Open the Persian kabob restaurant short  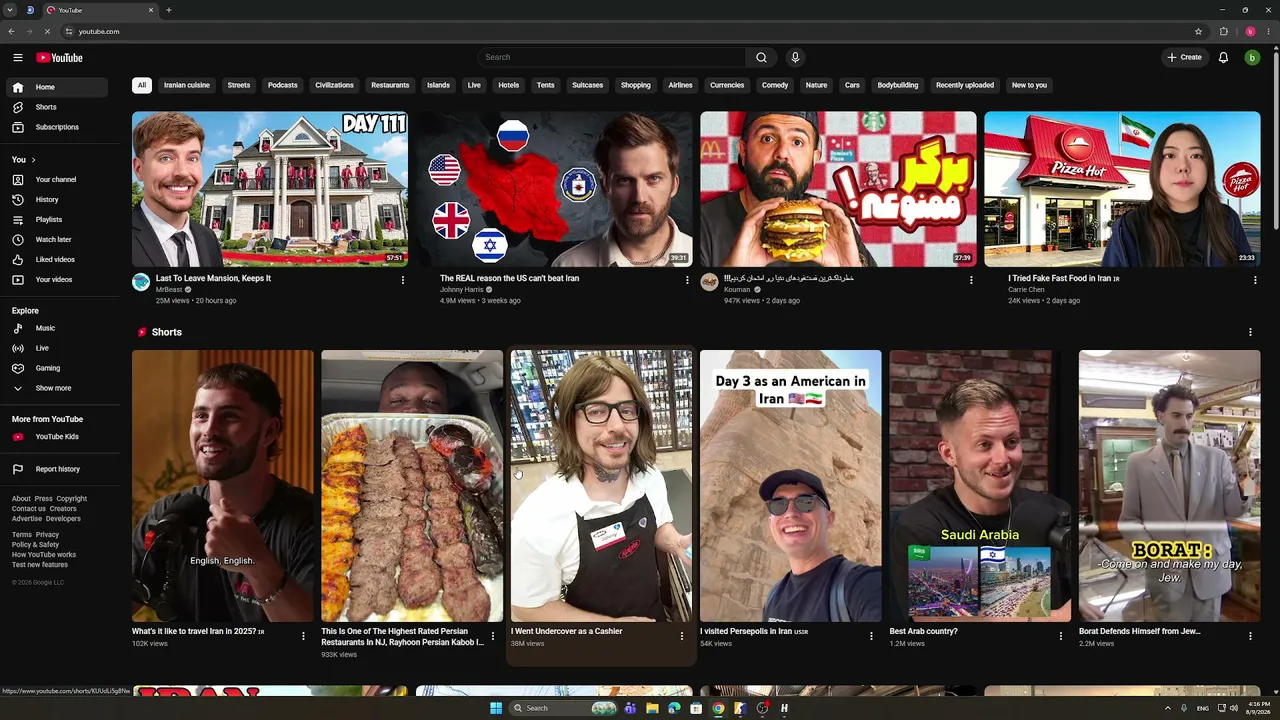click(x=412, y=486)
